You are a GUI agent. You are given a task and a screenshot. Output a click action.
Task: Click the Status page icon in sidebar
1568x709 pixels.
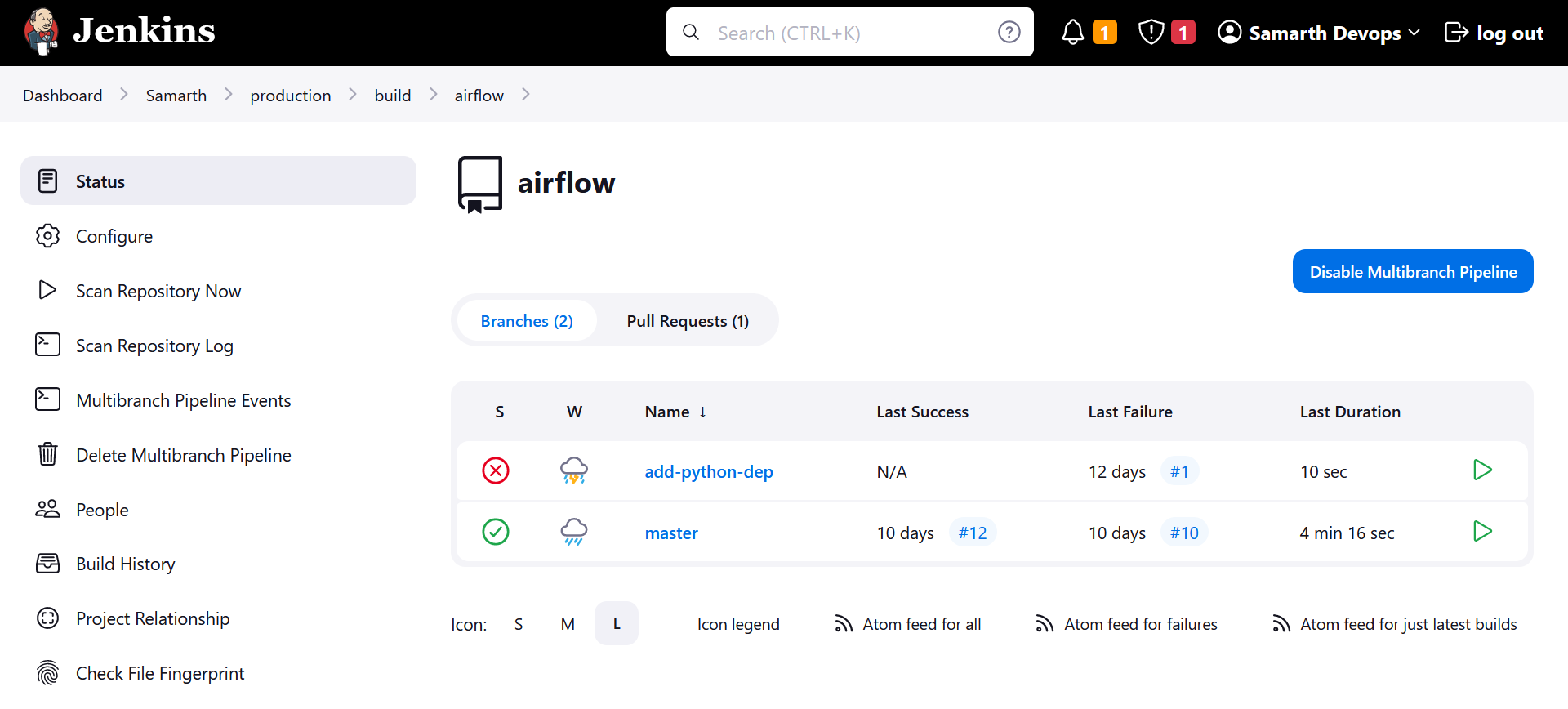(x=48, y=181)
